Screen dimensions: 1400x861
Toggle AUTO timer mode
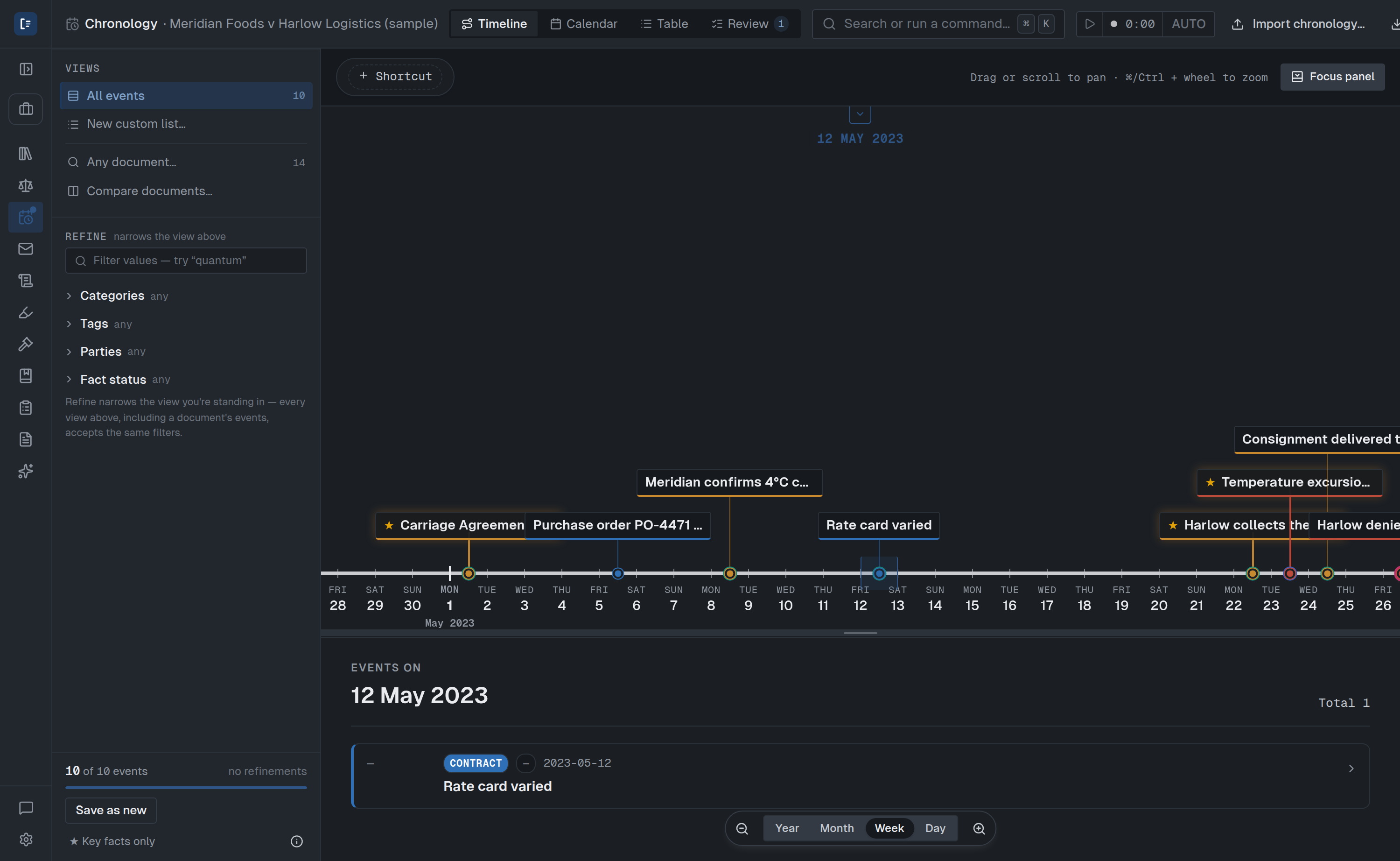click(1188, 24)
